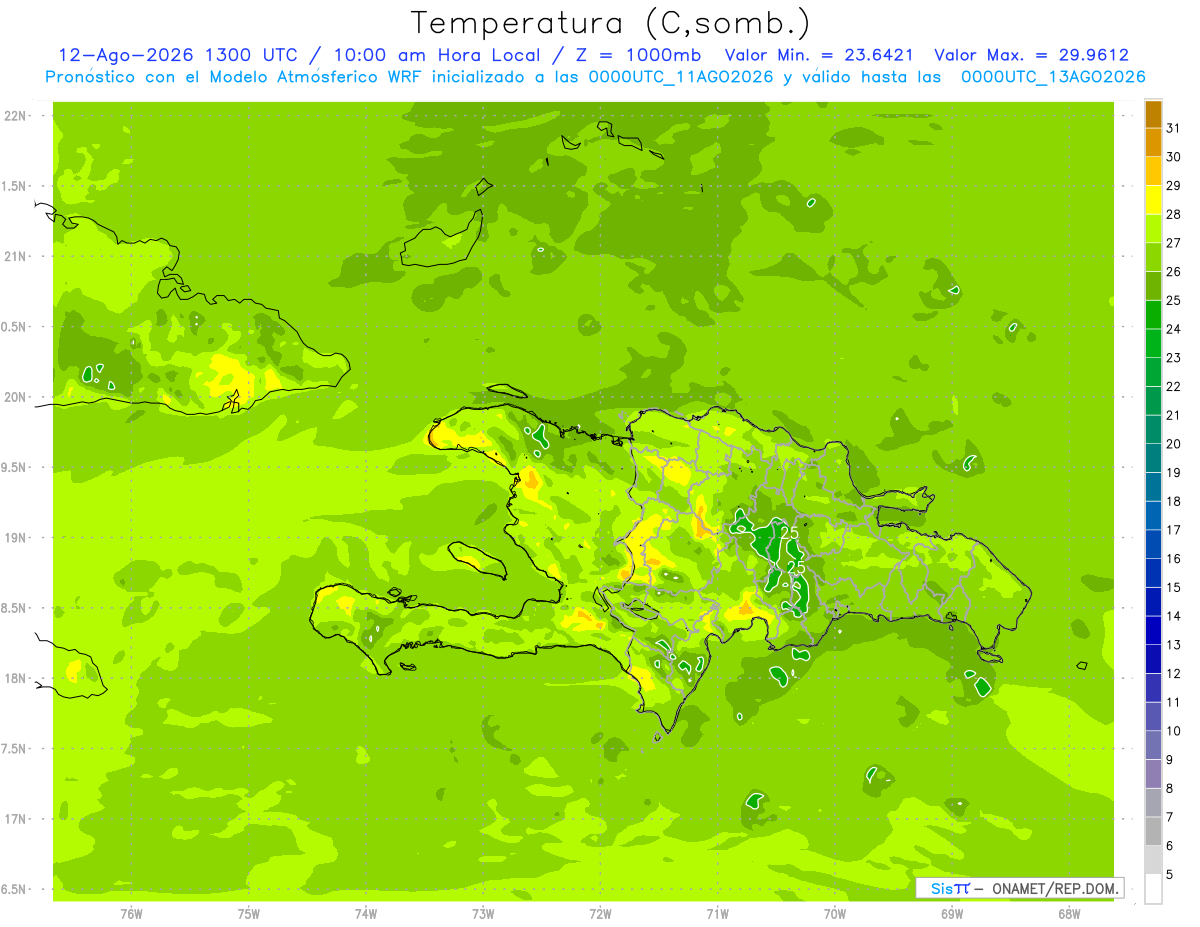Click the "ONAMET/REP.DOM." credit label

pyautogui.click(x=1055, y=888)
